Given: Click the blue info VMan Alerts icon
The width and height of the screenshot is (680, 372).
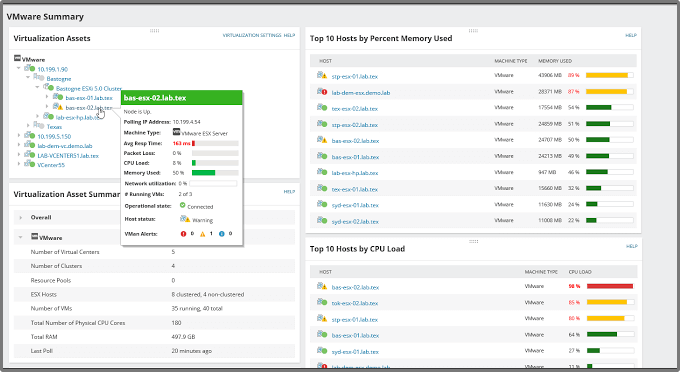Looking at the screenshot, I should (x=222, y=234).
